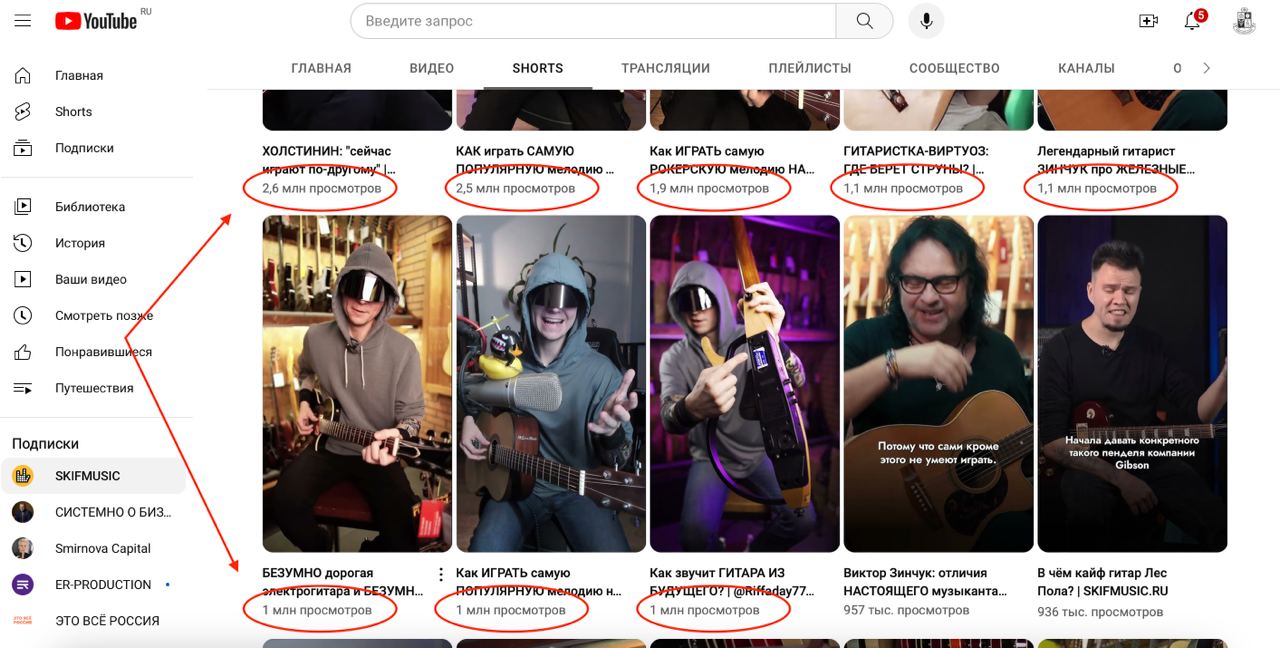Open Подписки label in sidebar

tap(84, 147)
